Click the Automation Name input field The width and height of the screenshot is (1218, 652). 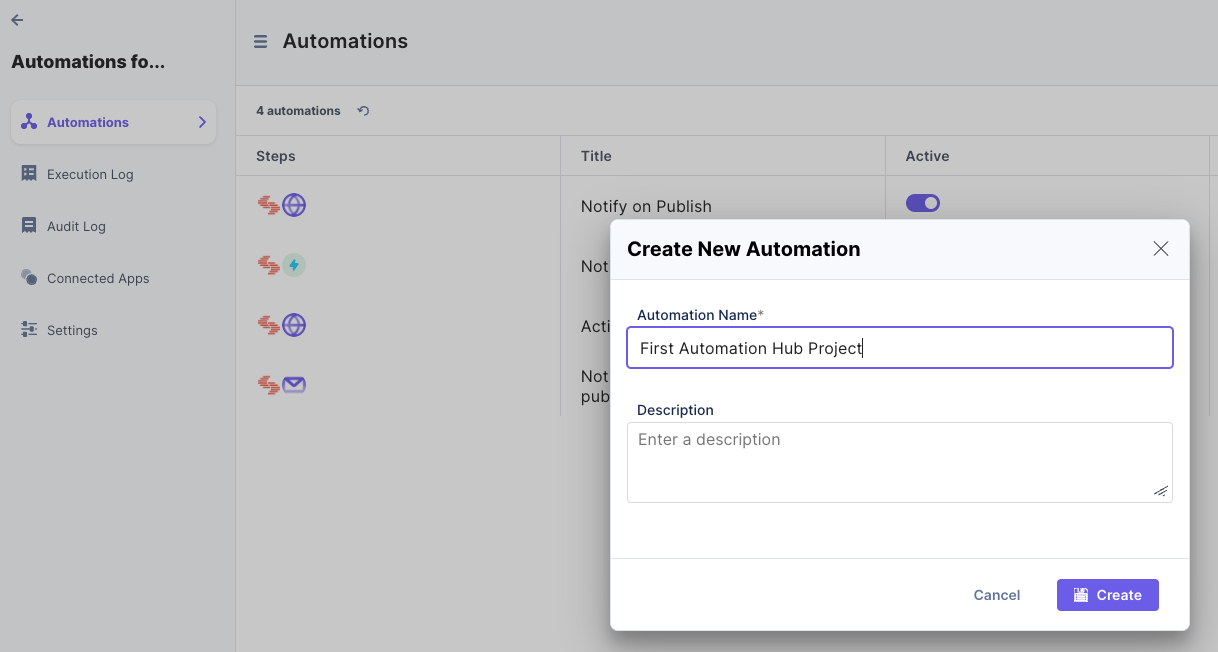[x=899, y=348]
